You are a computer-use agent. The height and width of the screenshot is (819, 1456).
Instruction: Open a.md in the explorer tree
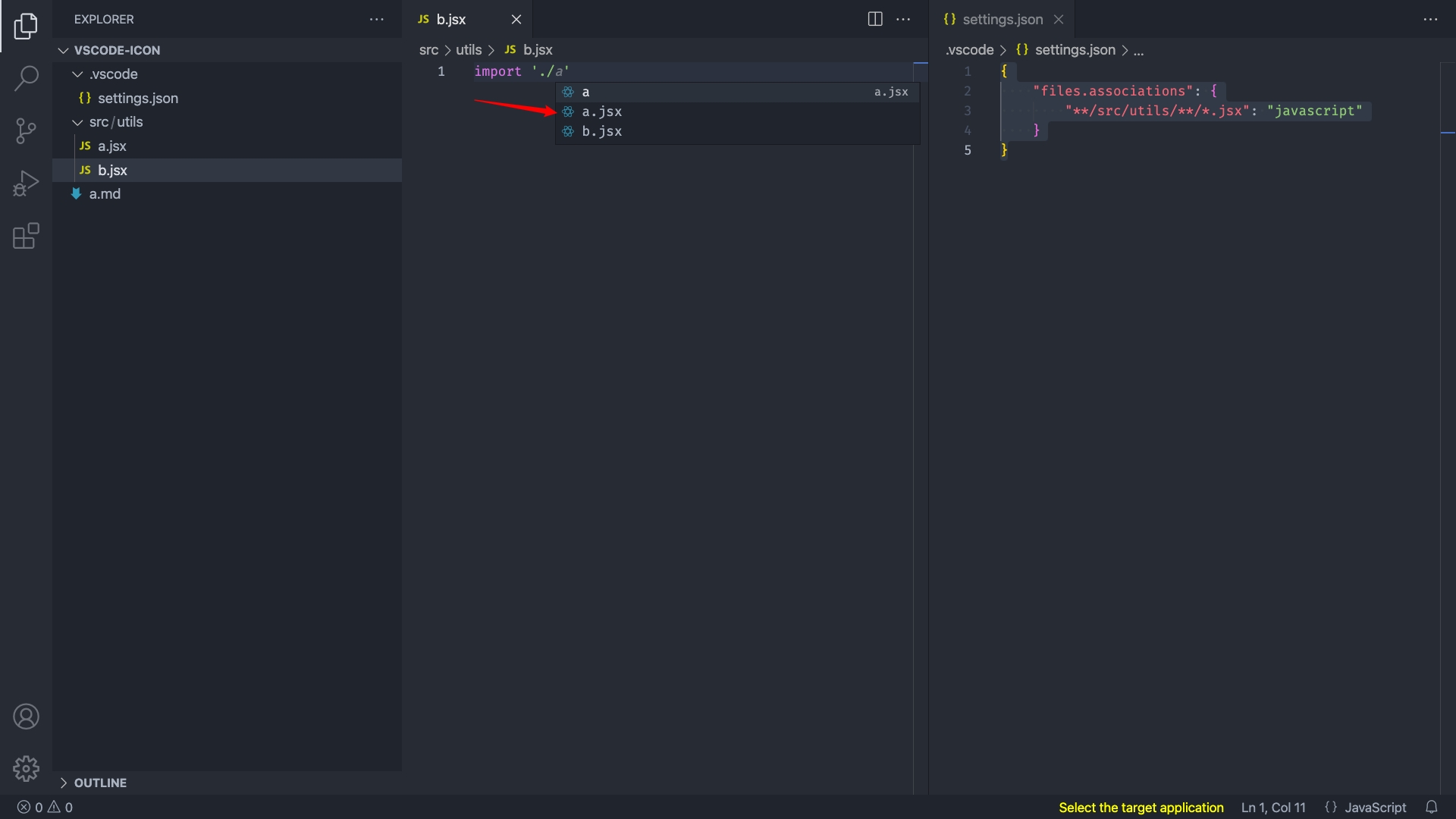click(x=227, y=193)
